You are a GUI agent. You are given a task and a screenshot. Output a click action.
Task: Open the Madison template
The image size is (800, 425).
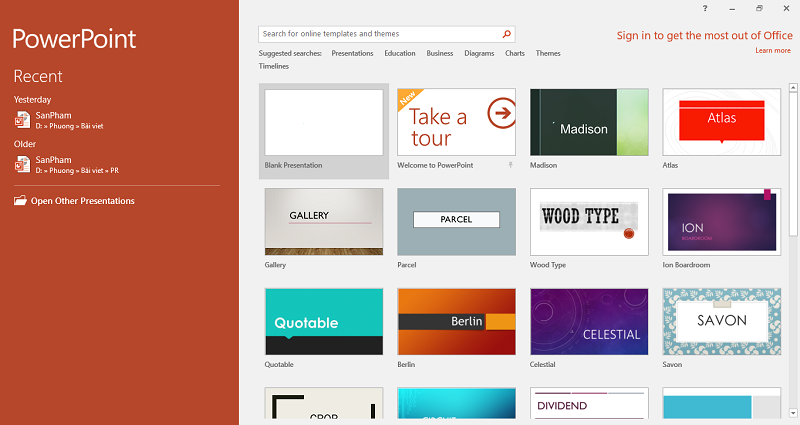point(589,122)
